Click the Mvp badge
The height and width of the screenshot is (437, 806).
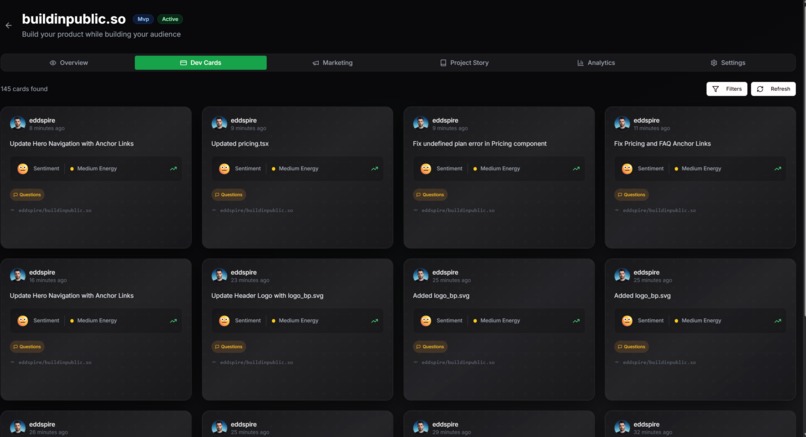coord(143,19)
